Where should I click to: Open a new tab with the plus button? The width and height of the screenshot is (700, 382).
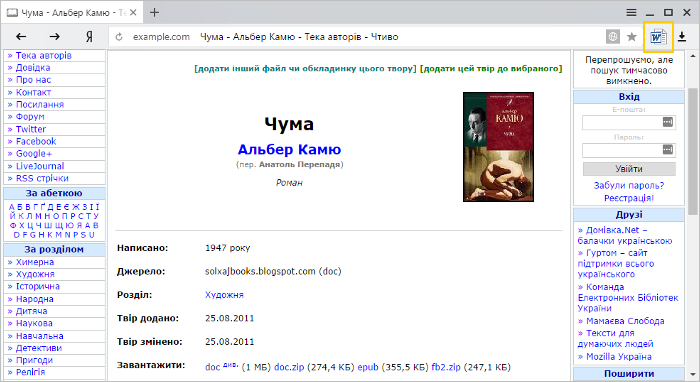(x=154, y=12)
